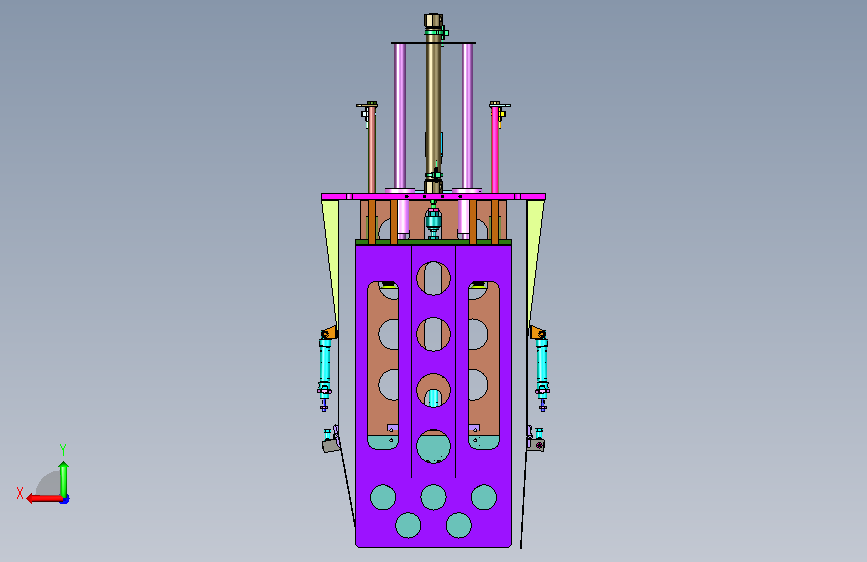Select the topmost circular hole in the center column
Screen dimensions: 867x562
434,278
